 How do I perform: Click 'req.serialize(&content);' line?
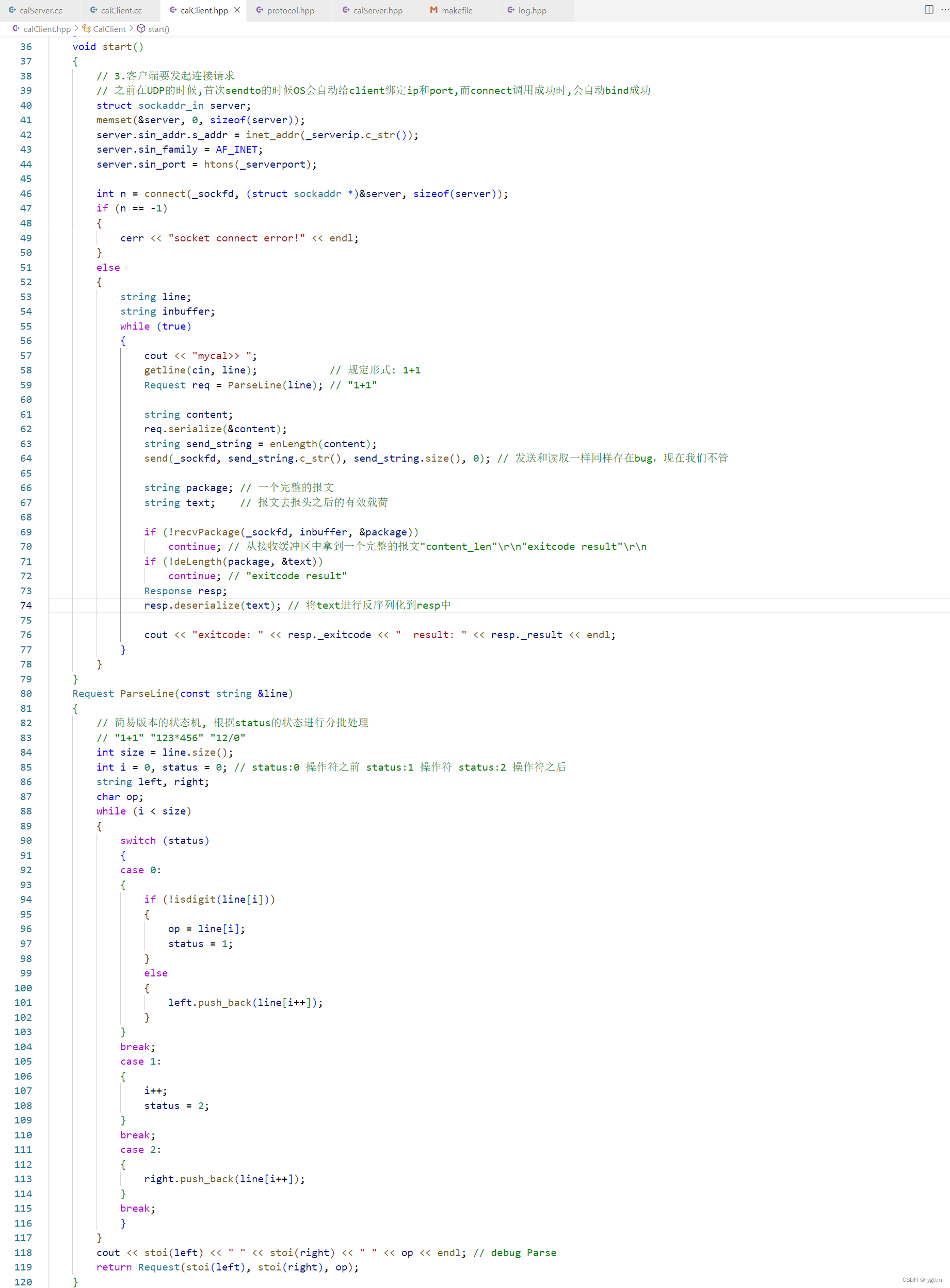[216, 429]
